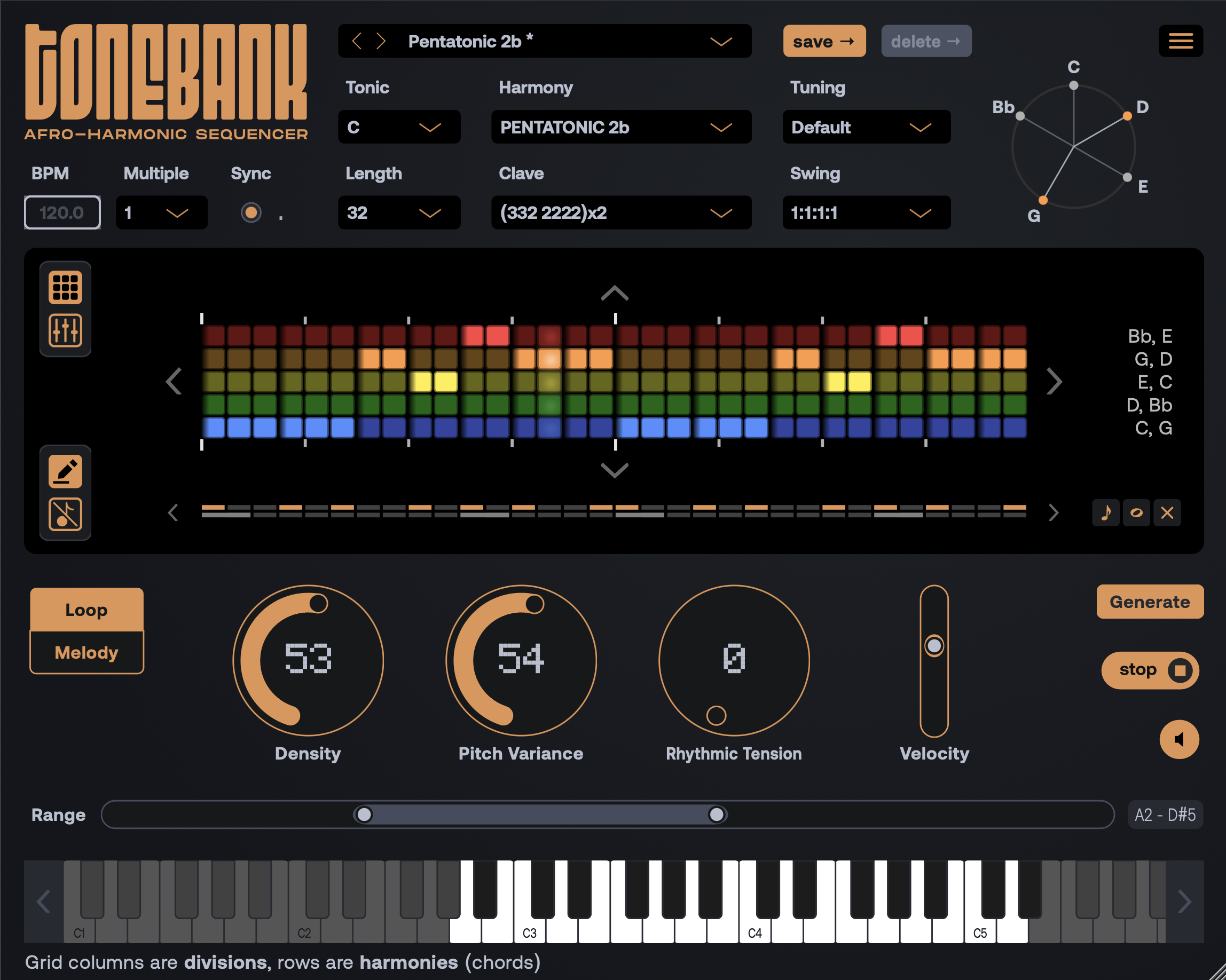This screenshot has width=1226, height=980.
Task: Select the erase (X) icon in step row
Action: tap(1167, 513)
